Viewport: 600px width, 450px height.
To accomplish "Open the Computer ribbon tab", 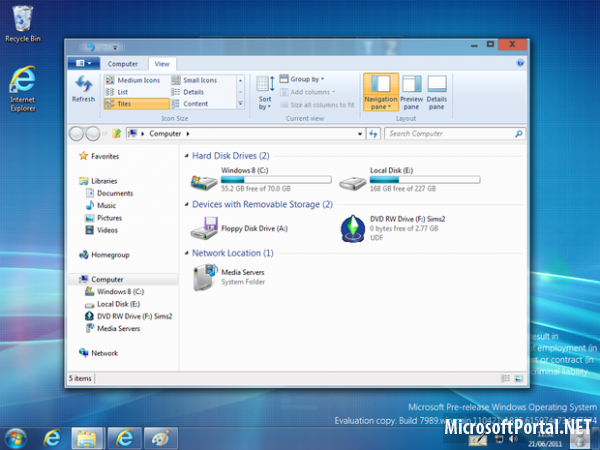I will [122, 64].
